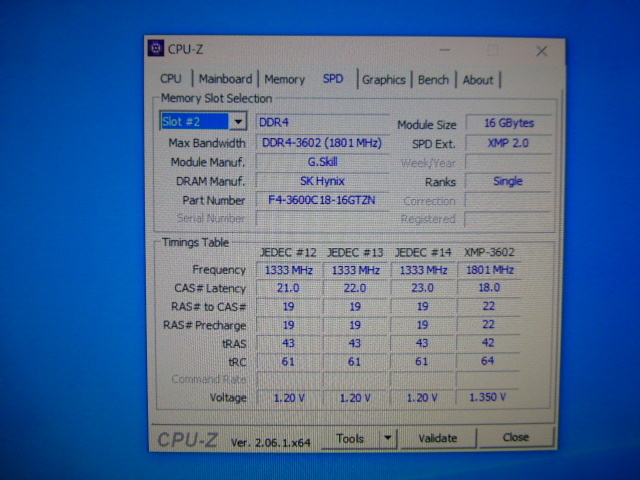This screenshot has width=640, height=480.
Task: Open the Graphics tab
Action: click(384, 80)
